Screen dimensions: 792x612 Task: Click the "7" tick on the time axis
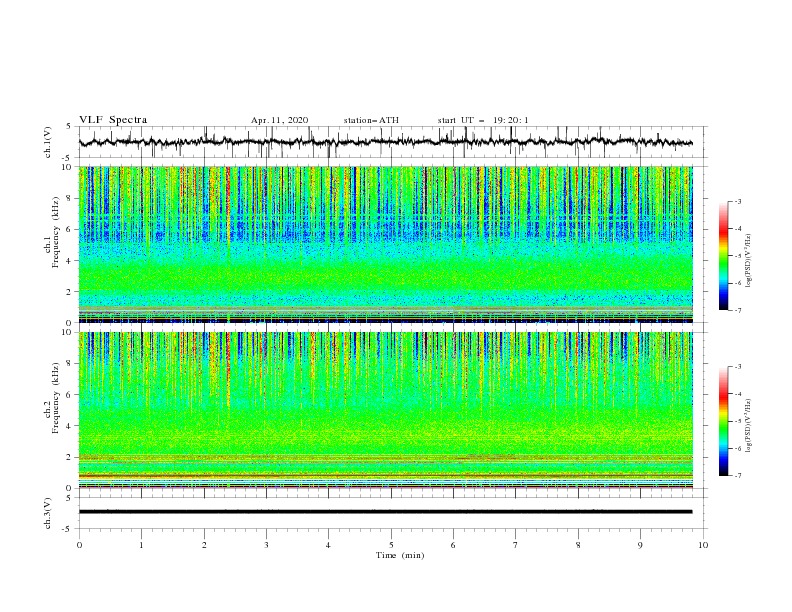click(x=516, y=545)
